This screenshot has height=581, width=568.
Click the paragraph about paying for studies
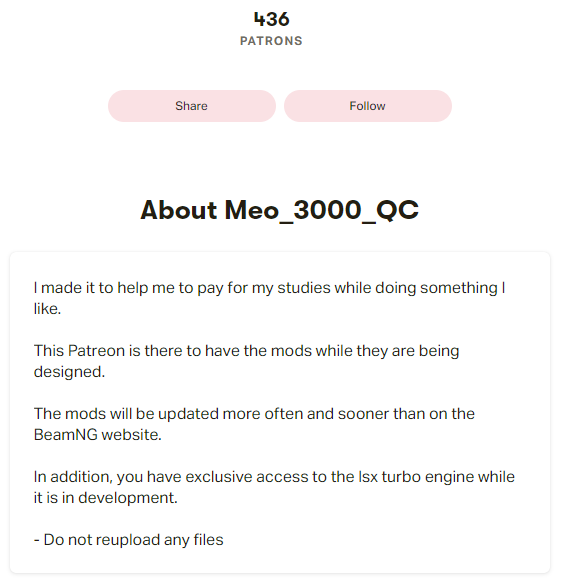[x=269, y=298]
